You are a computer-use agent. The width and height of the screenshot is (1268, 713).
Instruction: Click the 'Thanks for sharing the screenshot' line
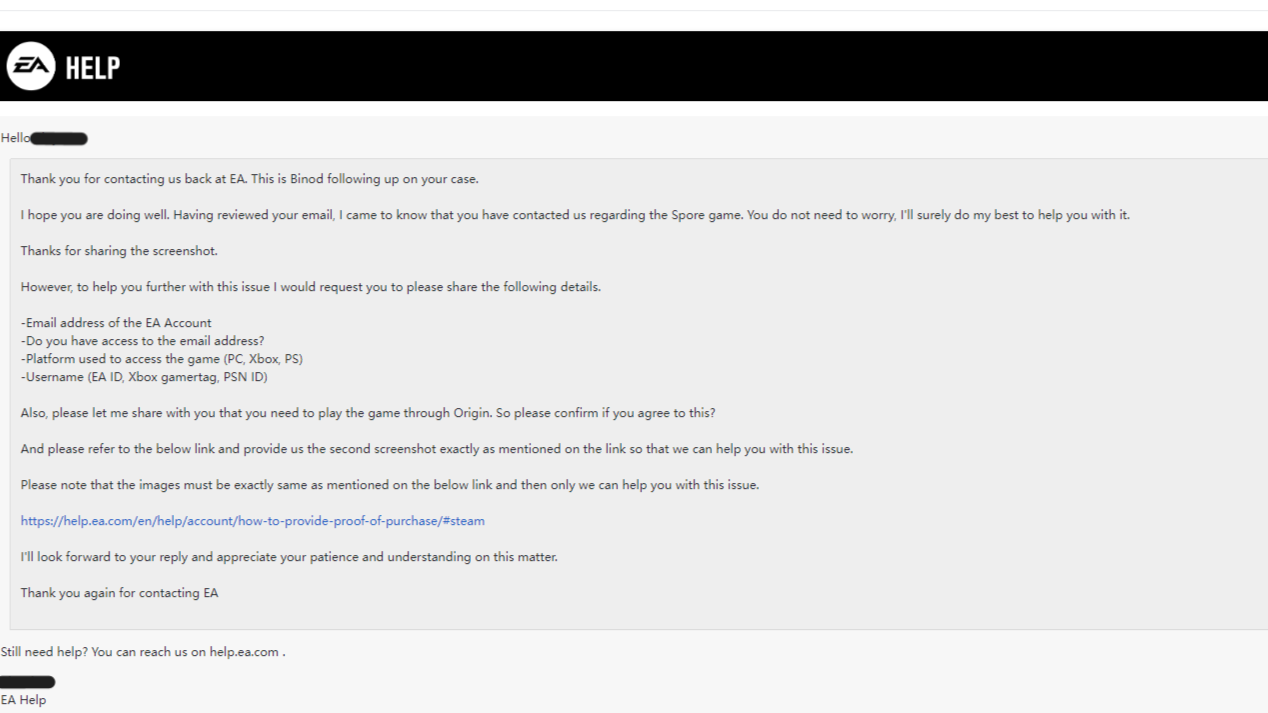point(119,251)
